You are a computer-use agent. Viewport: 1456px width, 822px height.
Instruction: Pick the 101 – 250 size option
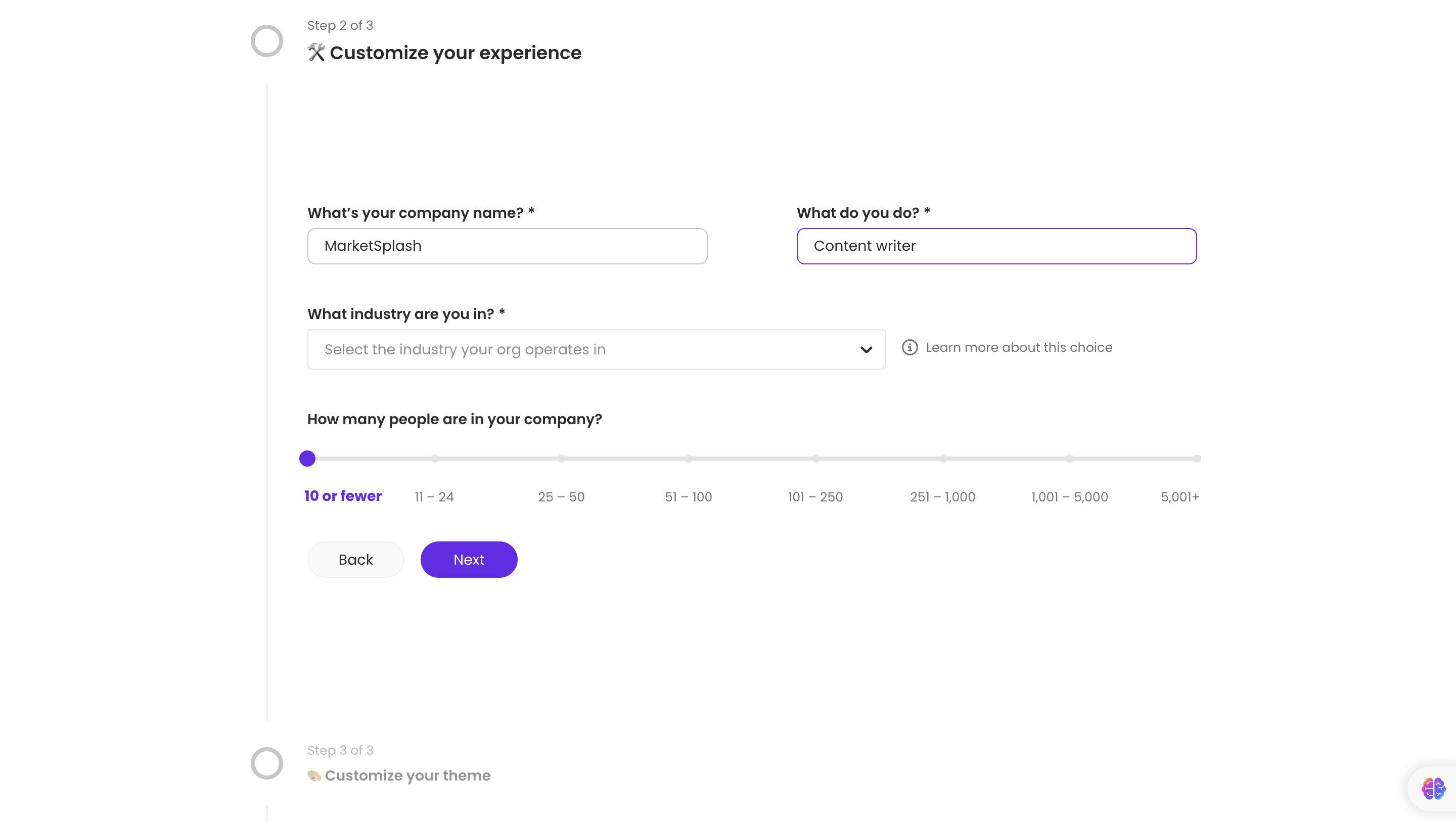point(815,459)
